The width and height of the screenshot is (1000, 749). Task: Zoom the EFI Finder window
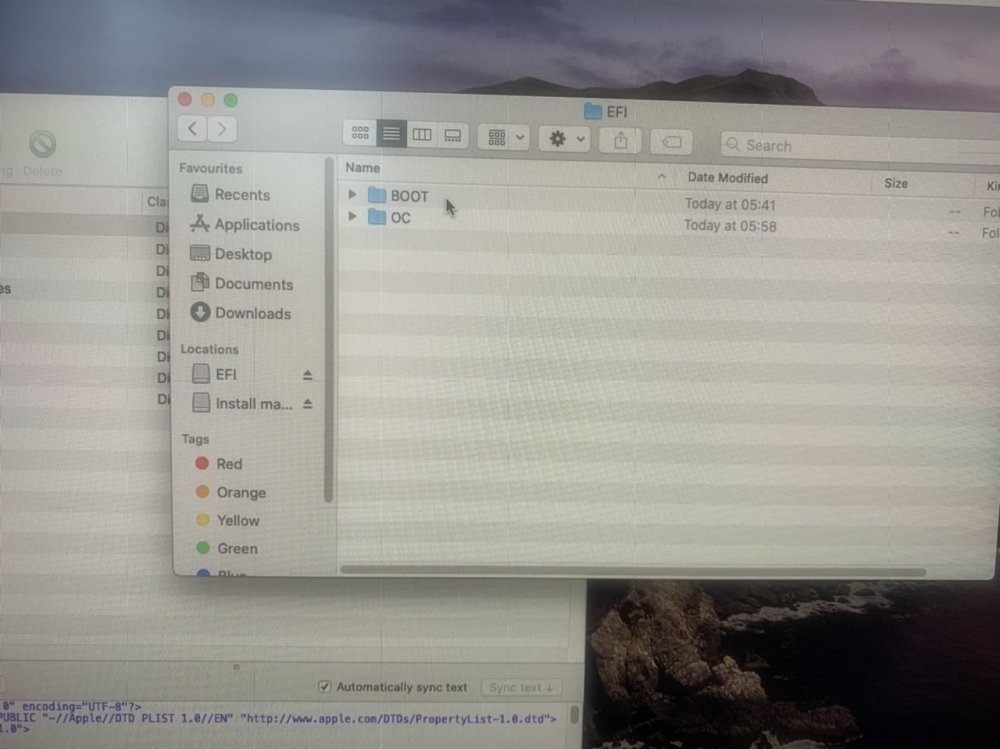click(x=231, y=100)
